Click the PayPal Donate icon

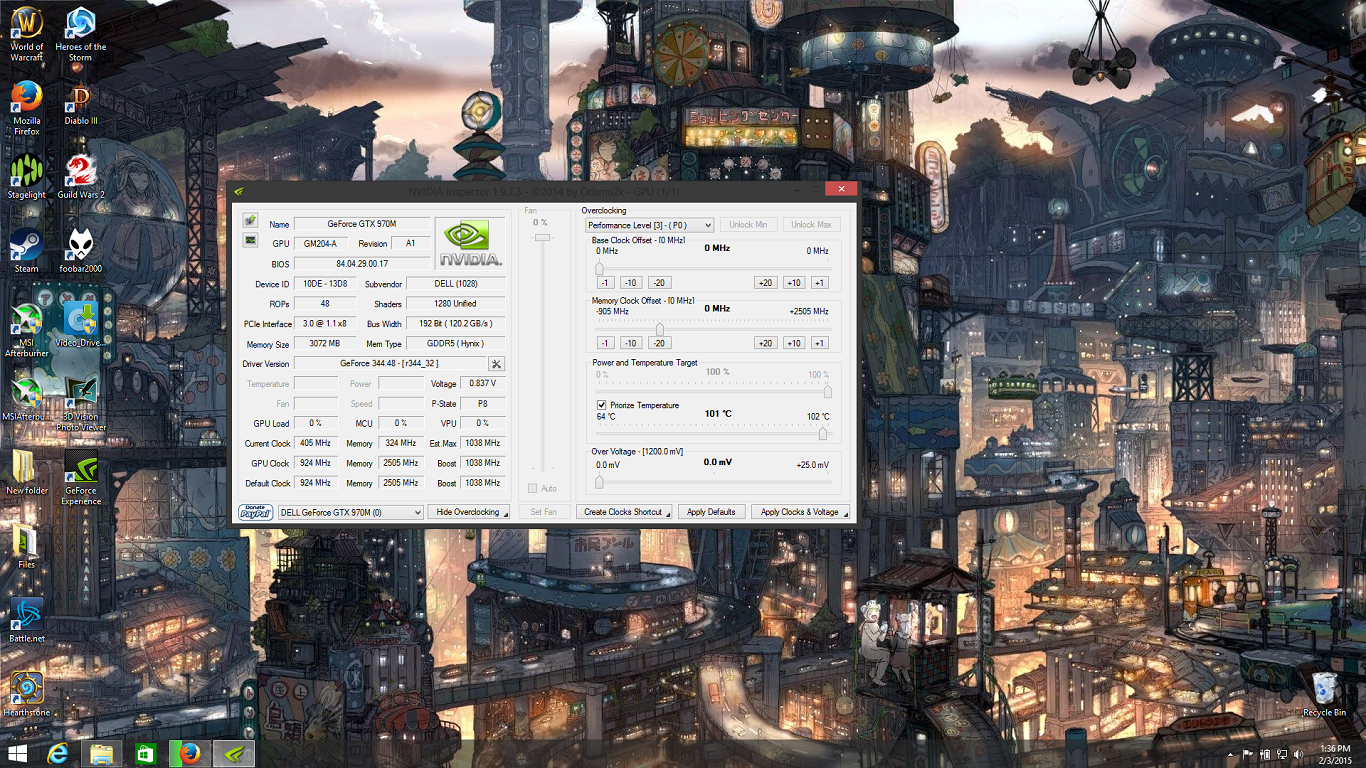tap(255, 512)
